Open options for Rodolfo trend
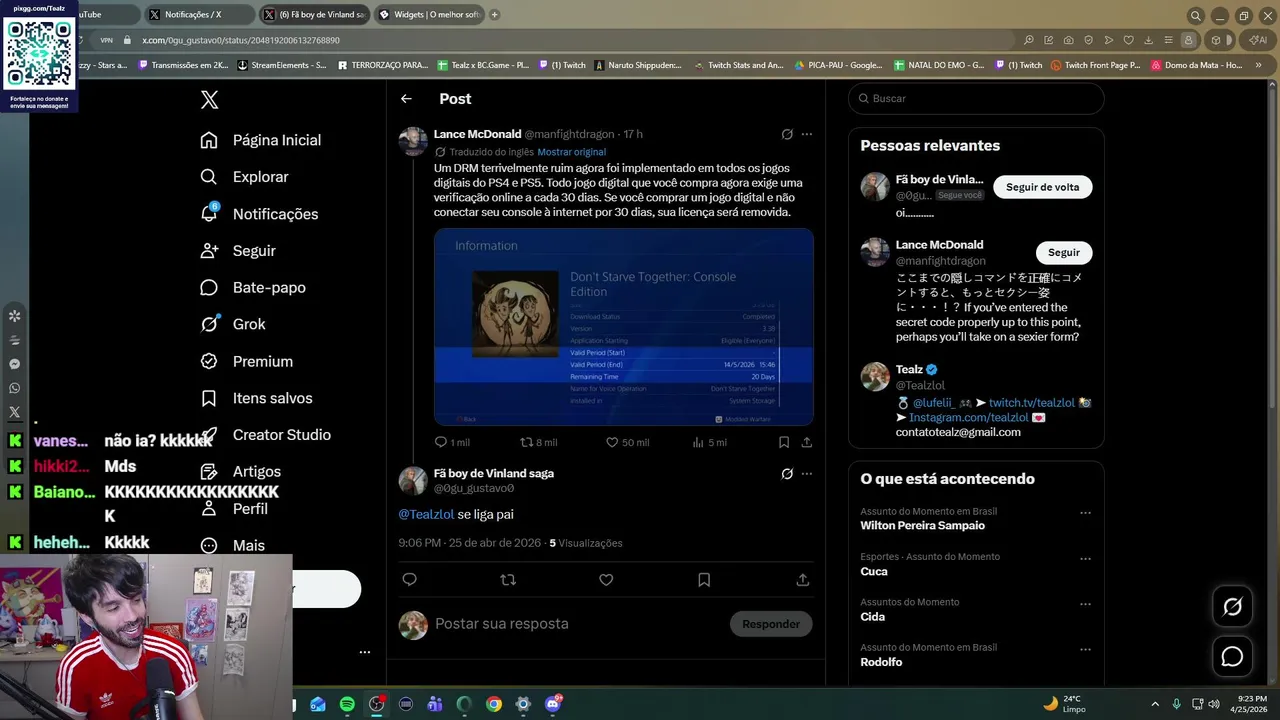The width and height of the screenshot is (1280, 720). click(x=1085, y=650)
